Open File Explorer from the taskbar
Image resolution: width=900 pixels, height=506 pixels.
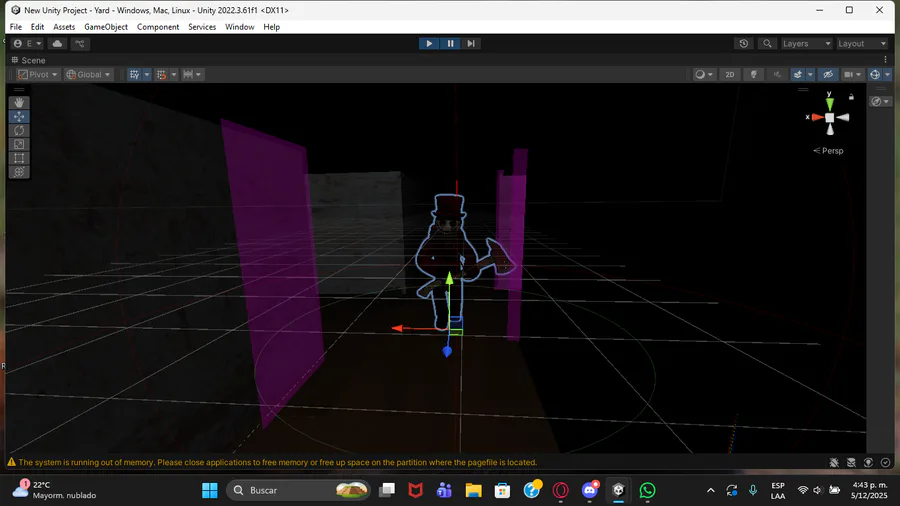click(474, 491)
